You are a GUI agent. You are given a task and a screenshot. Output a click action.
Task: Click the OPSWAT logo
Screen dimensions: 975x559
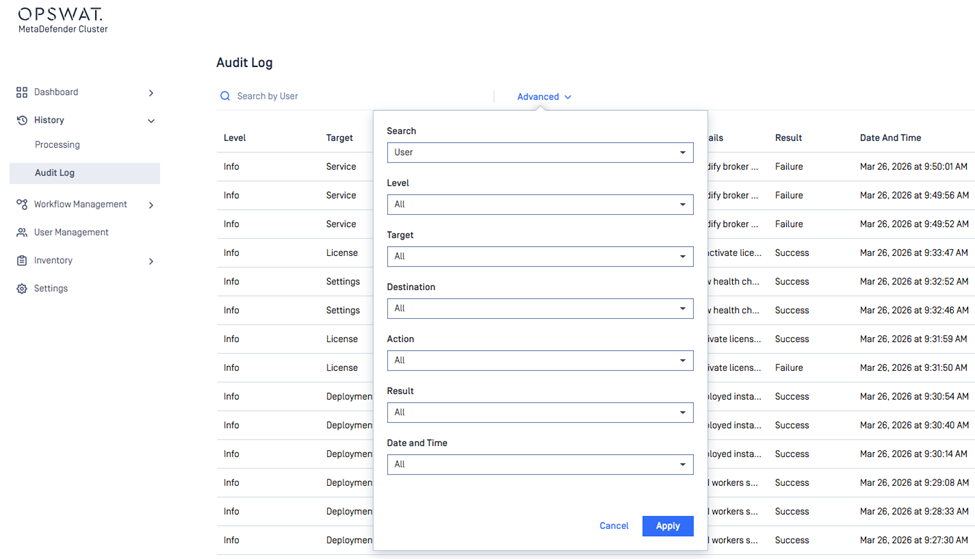(x=61, y=15)
